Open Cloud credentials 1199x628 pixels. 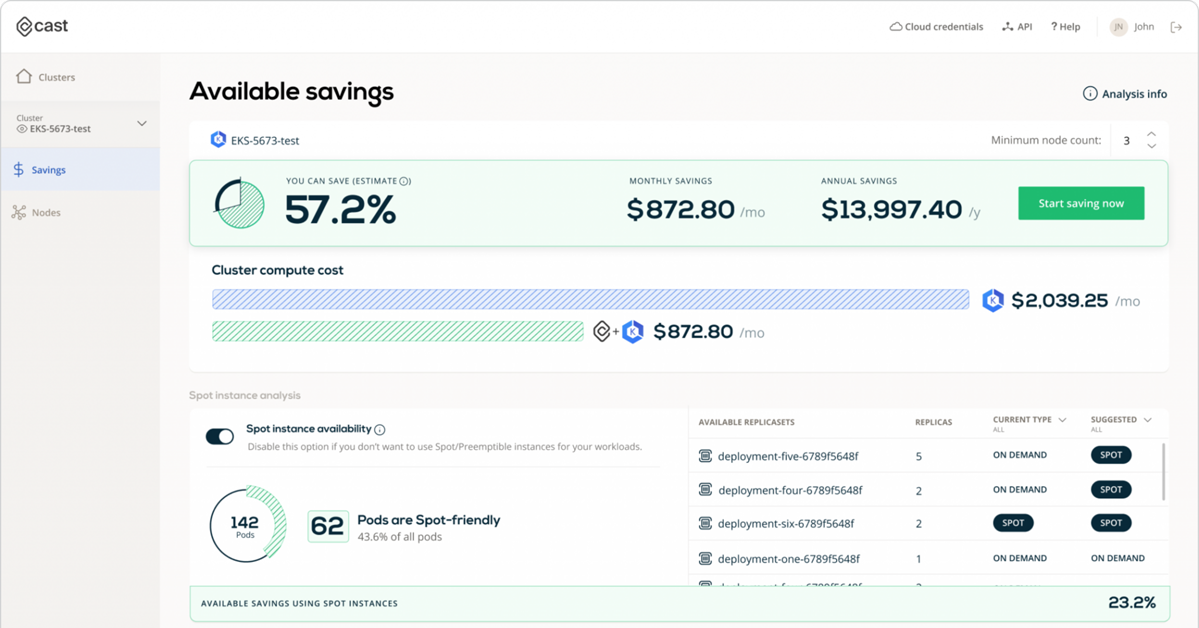pyautogui.click(x=936, y=27)
